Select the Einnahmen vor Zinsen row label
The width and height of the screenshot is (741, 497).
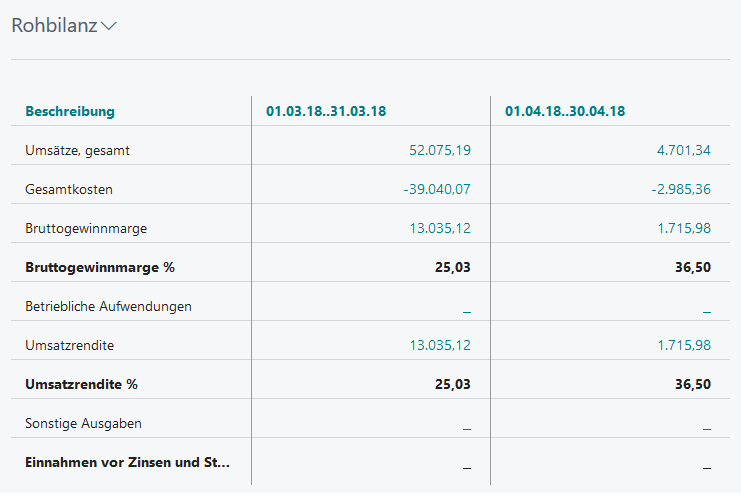[x=127, y=463]
